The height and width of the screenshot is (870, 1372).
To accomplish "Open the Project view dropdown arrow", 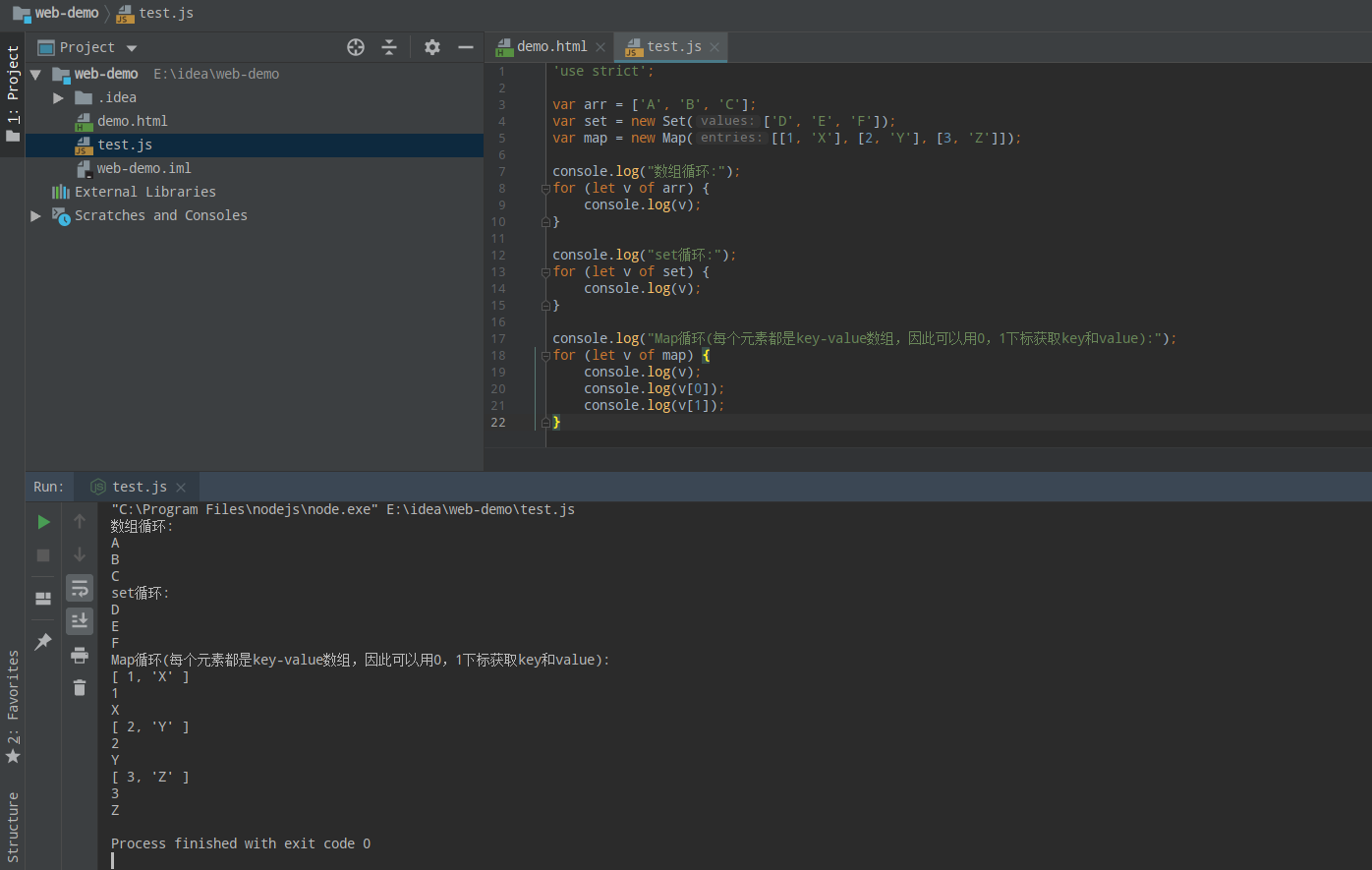I will [x=132, y=48].
